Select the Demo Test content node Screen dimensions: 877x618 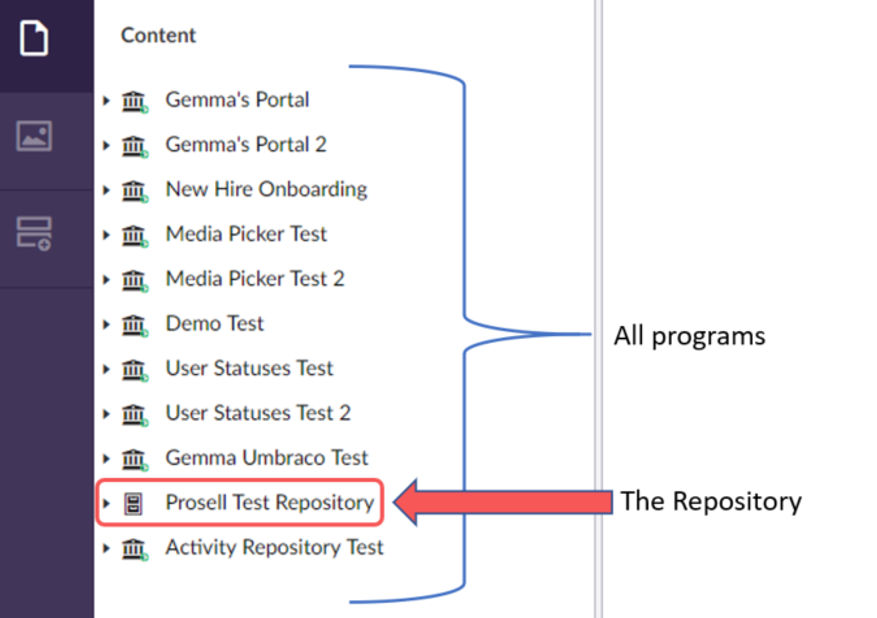214,323
